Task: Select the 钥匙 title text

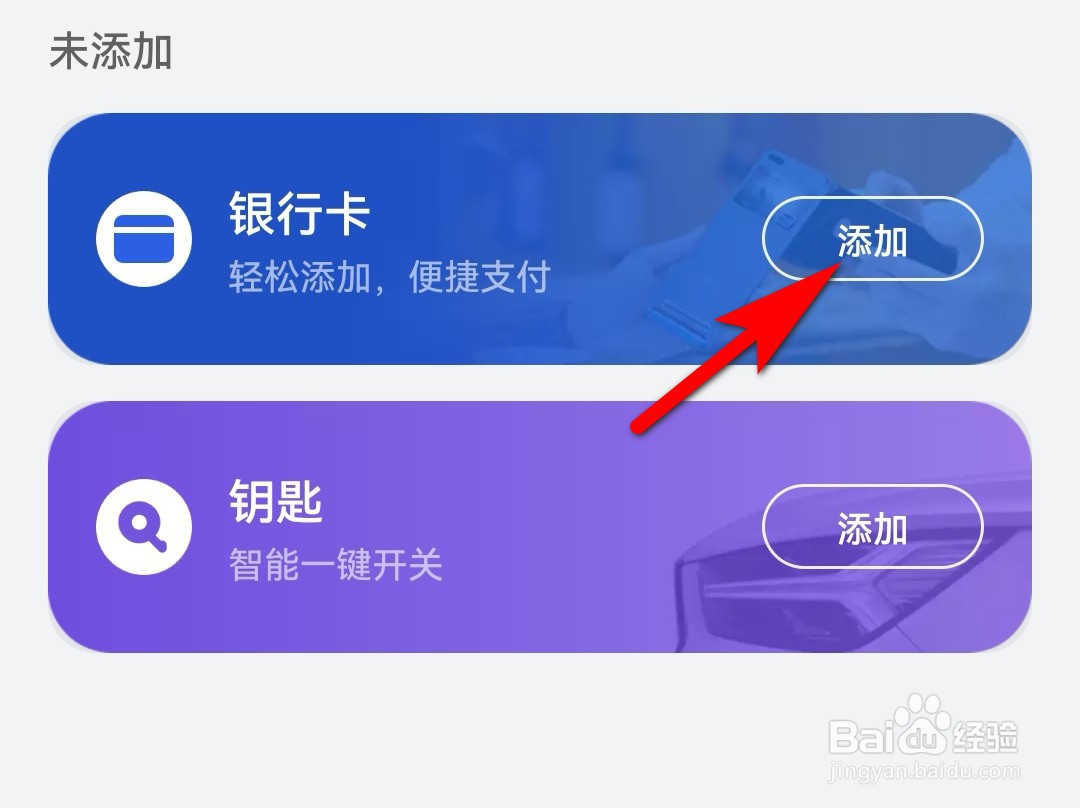Action: pos(276,501)
